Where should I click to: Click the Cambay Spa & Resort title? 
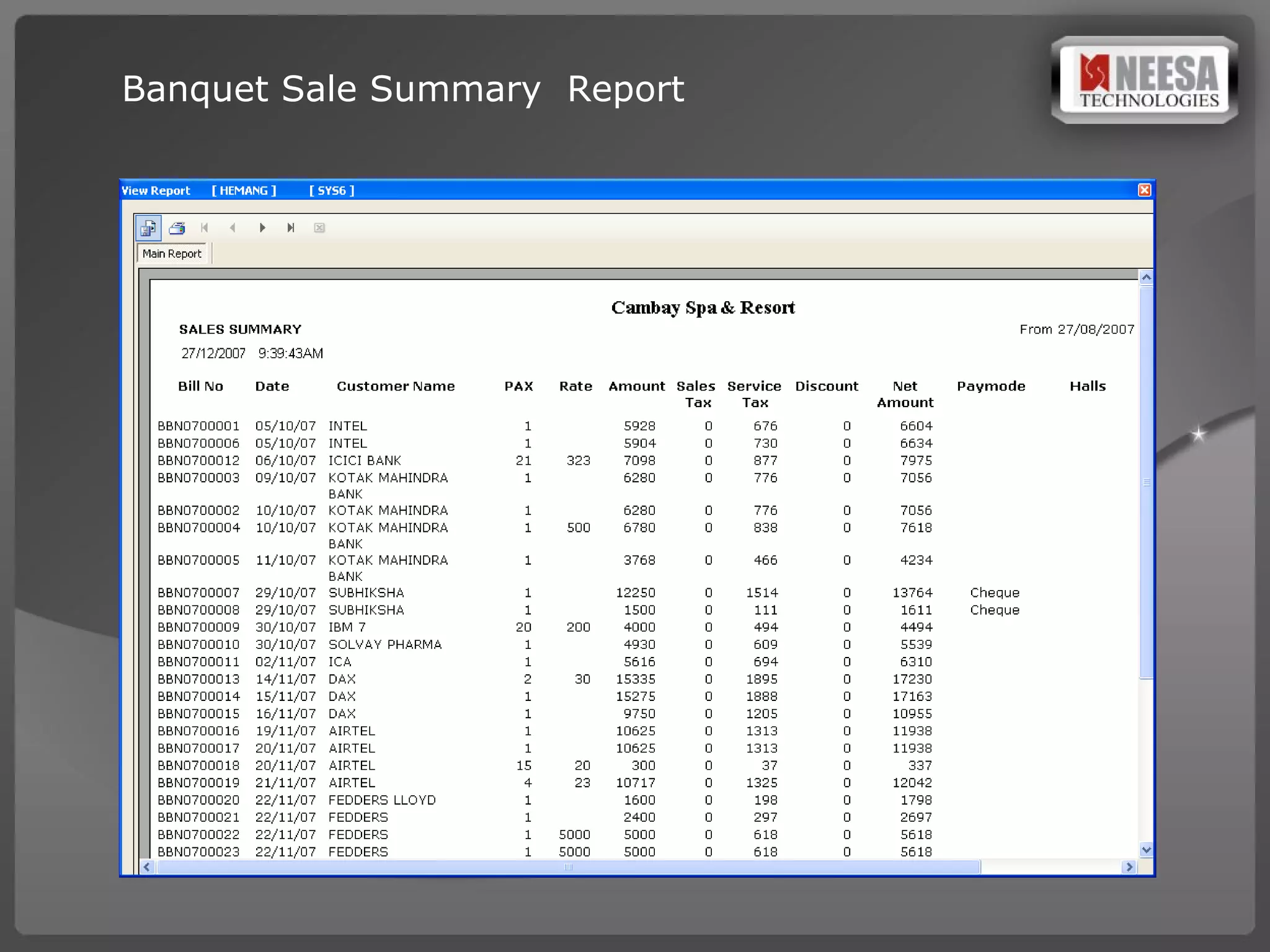coord(703,308)
